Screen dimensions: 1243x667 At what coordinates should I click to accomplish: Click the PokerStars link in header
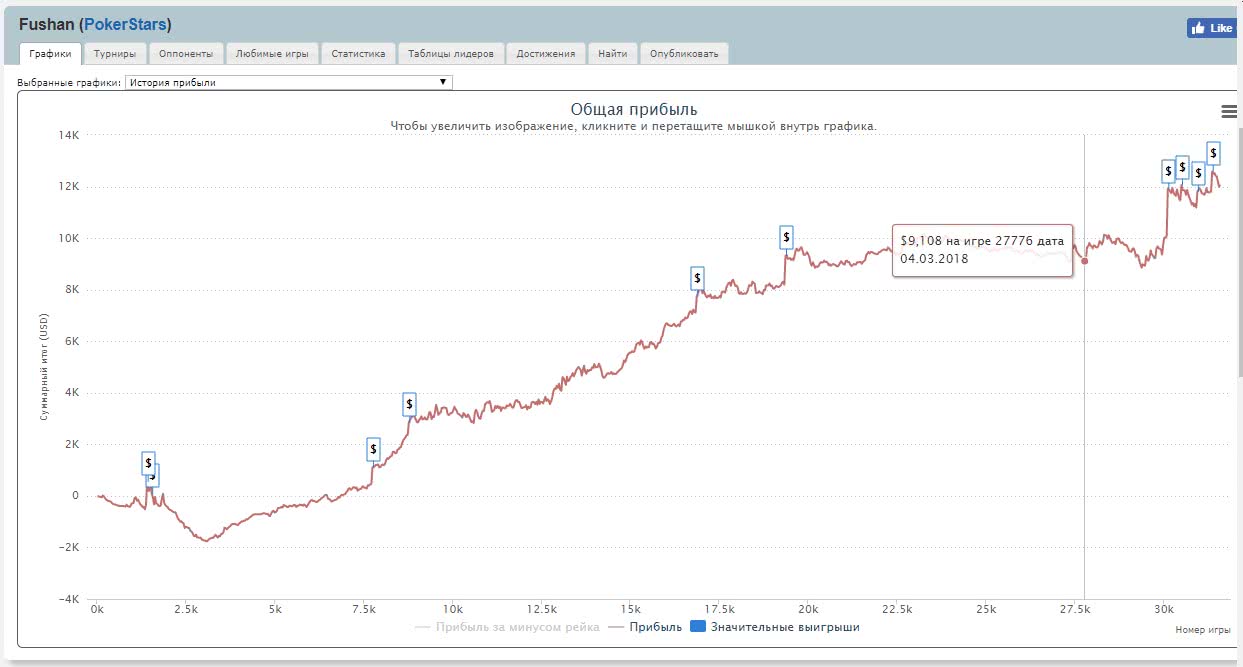click(x=125, y=23)
